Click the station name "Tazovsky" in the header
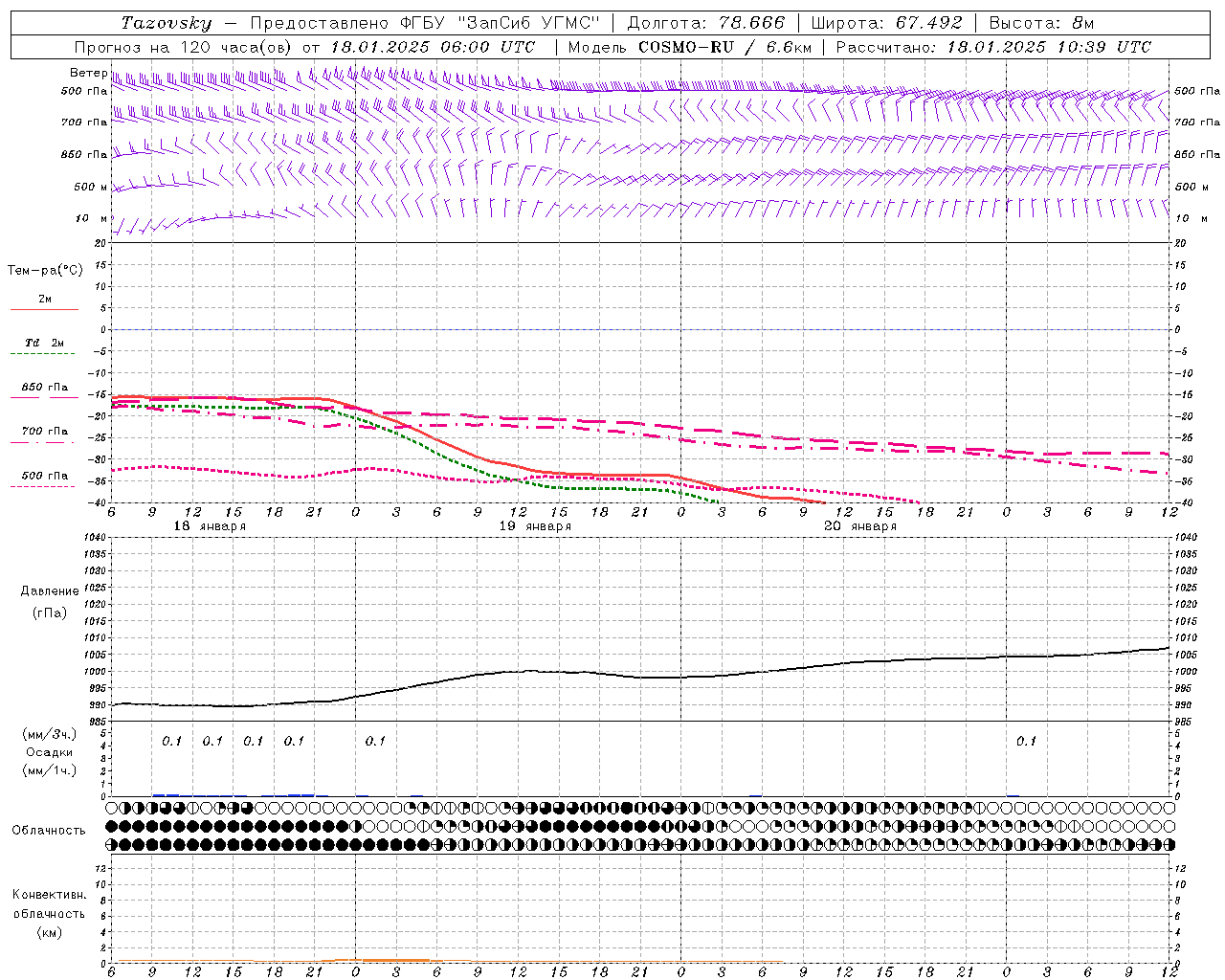Image resolution: width=1225 pixels, height=980 pixels. (x=166, y=23)
